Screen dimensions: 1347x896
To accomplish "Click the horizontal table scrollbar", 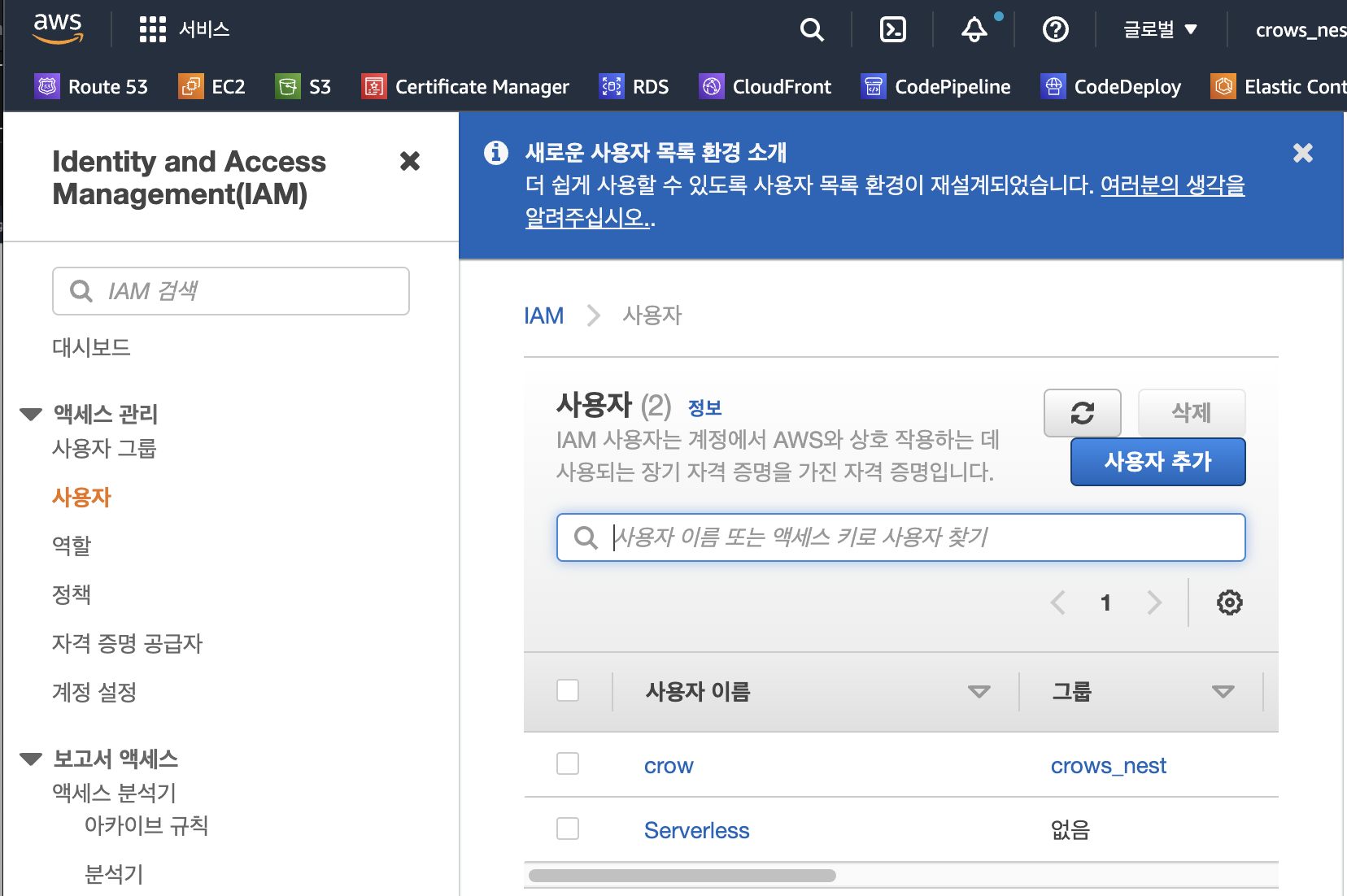I will (682, 876).
